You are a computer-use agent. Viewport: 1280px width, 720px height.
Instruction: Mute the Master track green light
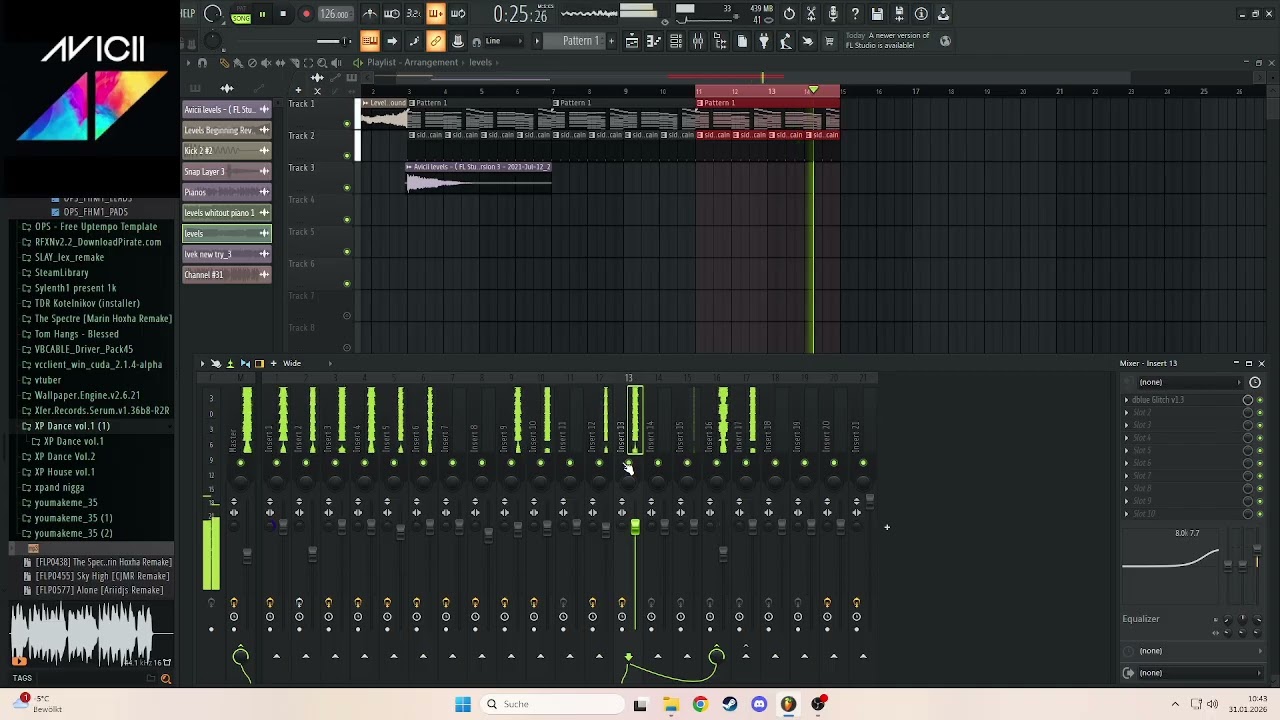240,462
